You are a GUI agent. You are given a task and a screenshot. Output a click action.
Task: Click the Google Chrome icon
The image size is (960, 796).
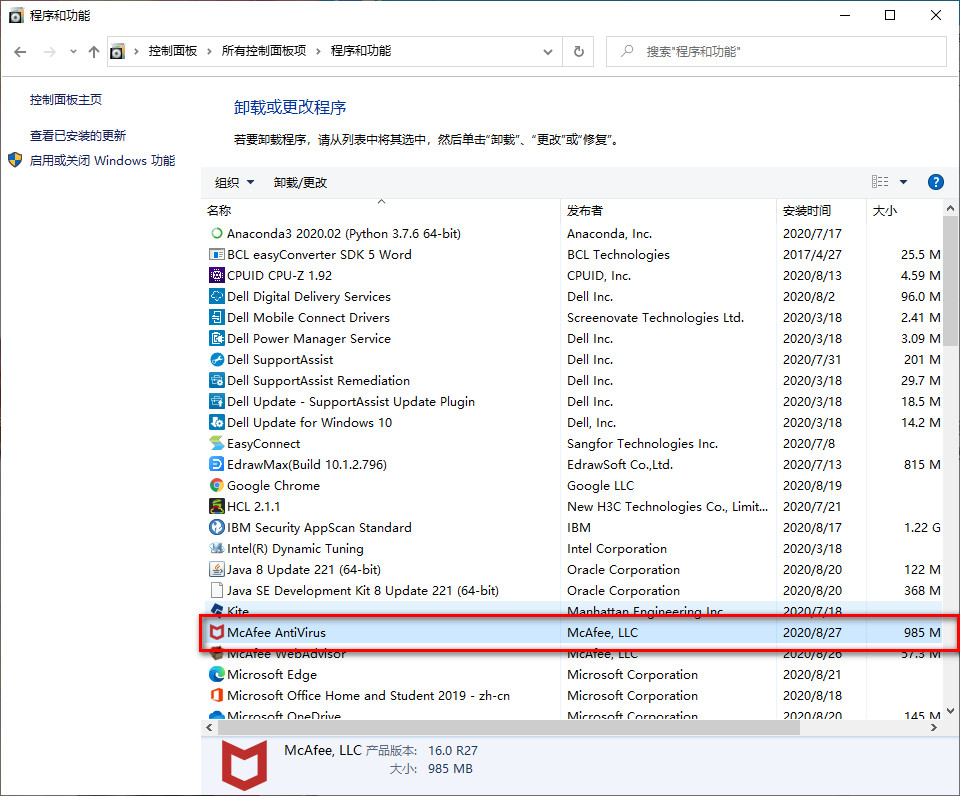click(x=216, y=486)
